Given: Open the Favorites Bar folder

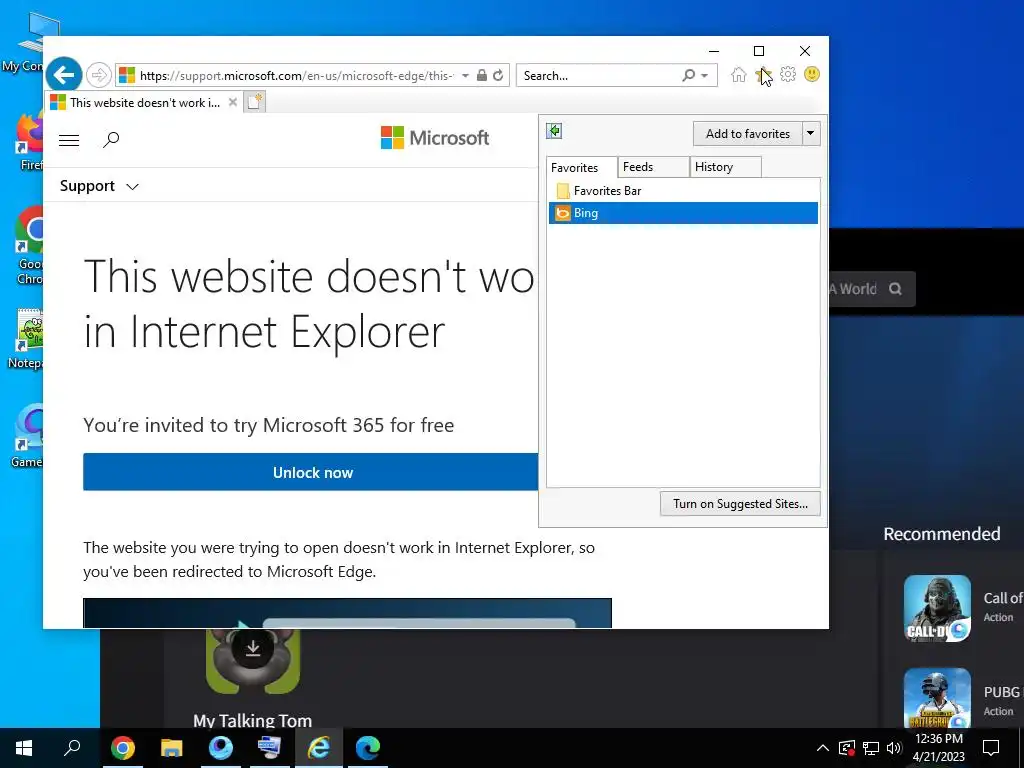Looking at the screenshot, I should point(683,191).
